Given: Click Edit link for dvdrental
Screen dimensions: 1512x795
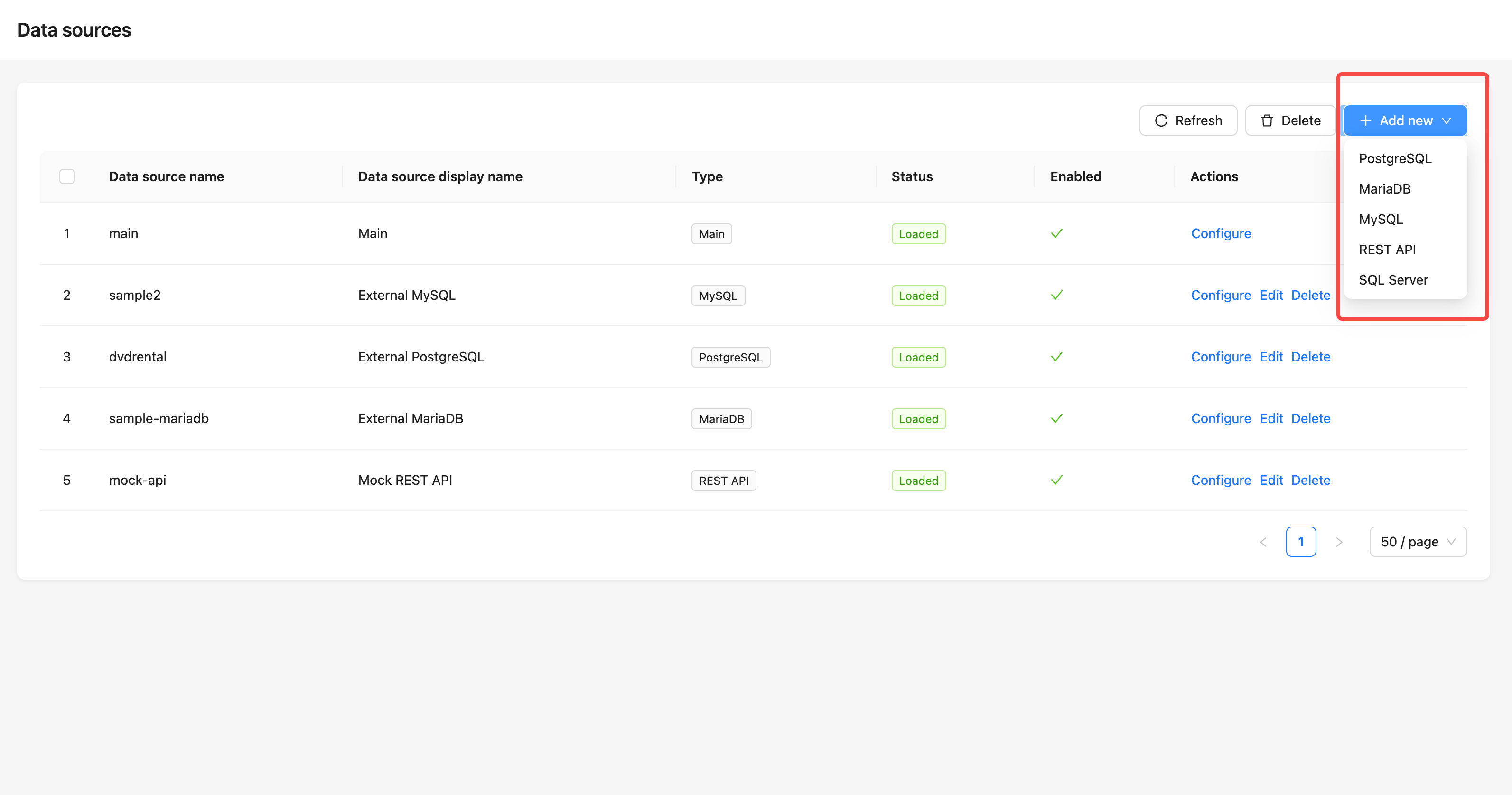Looking at the screenshot, I should point(1271,356).
